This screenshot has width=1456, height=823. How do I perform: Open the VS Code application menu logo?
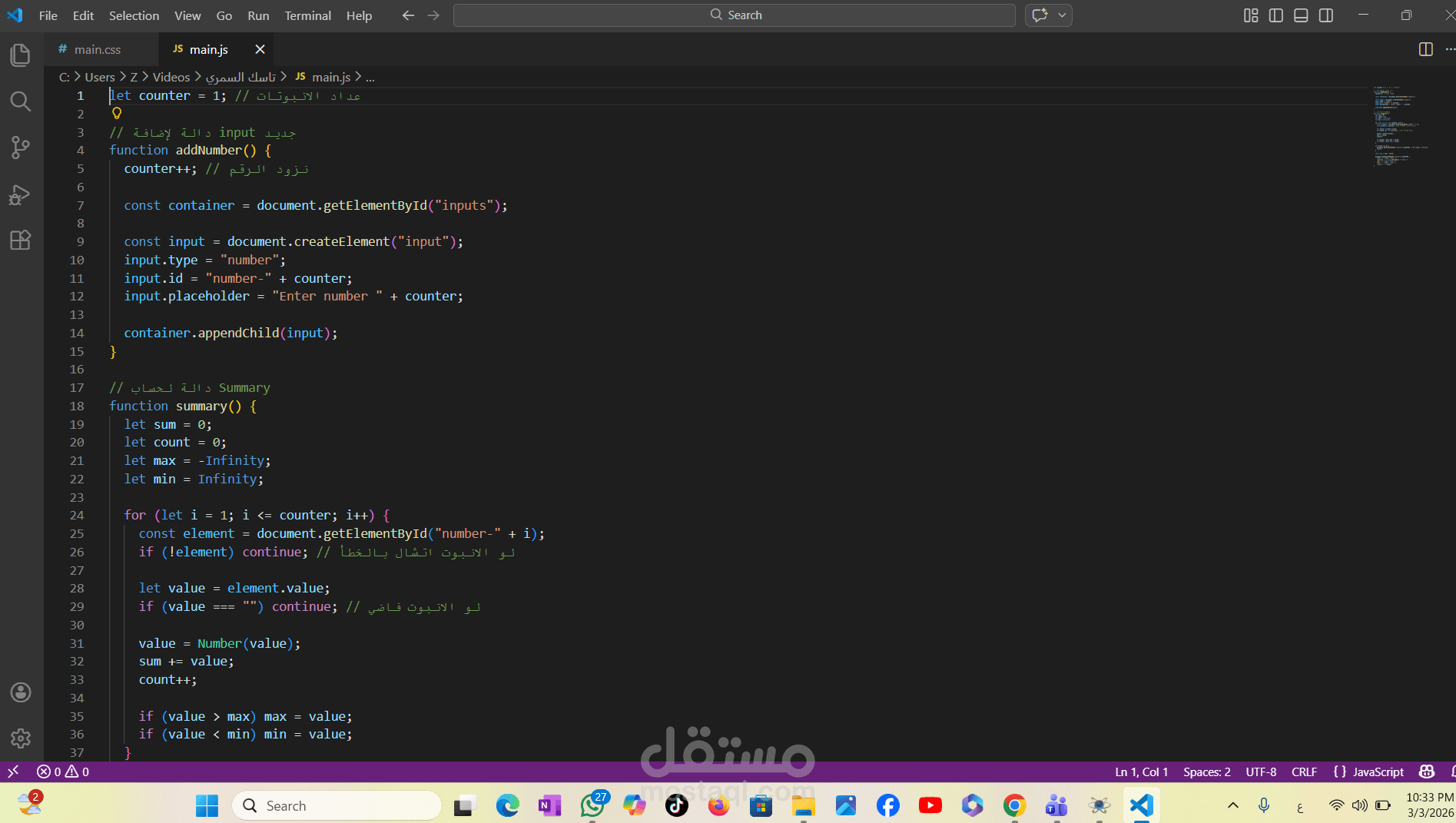[15, 15]
